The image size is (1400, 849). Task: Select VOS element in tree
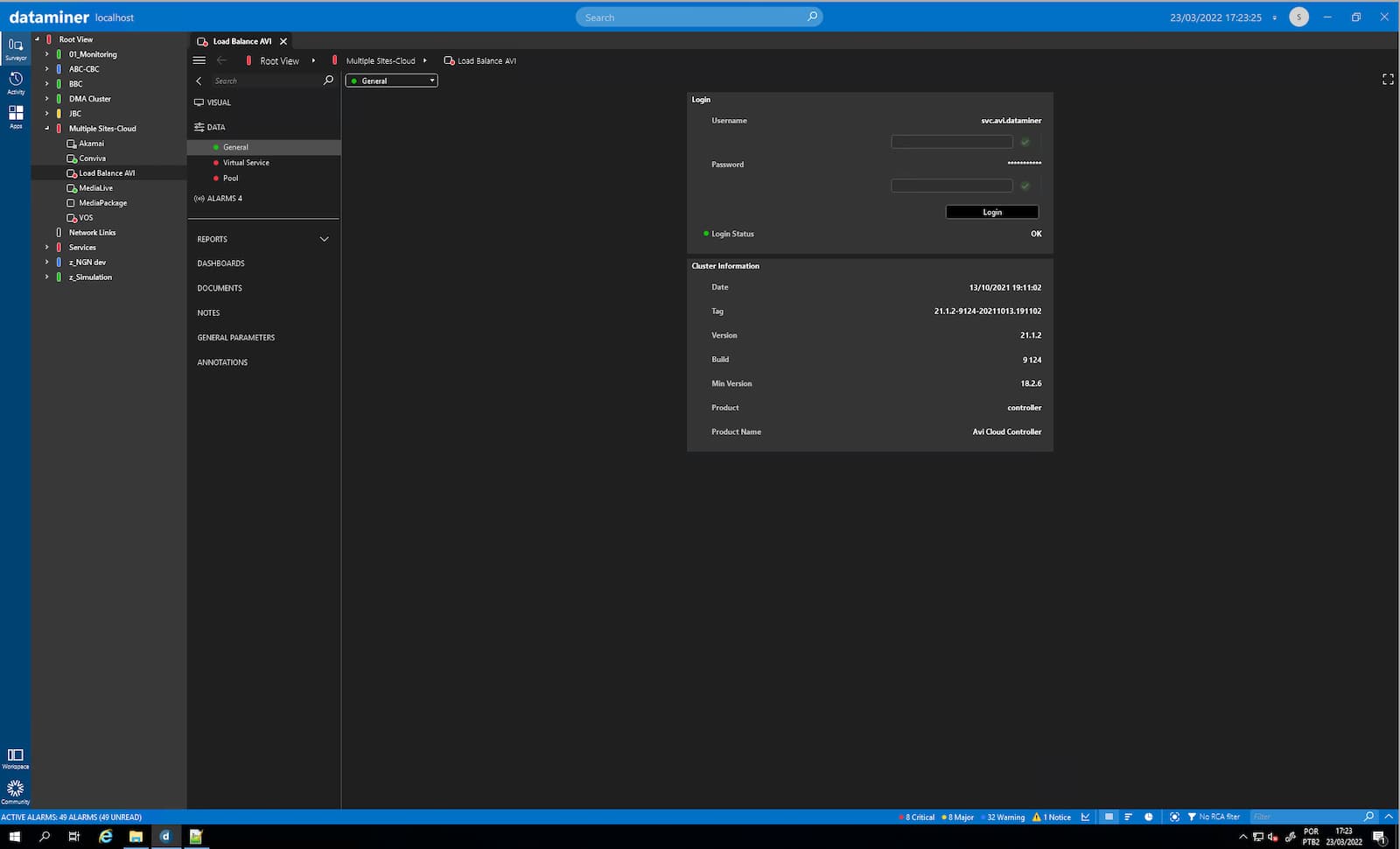pos(85,218)
